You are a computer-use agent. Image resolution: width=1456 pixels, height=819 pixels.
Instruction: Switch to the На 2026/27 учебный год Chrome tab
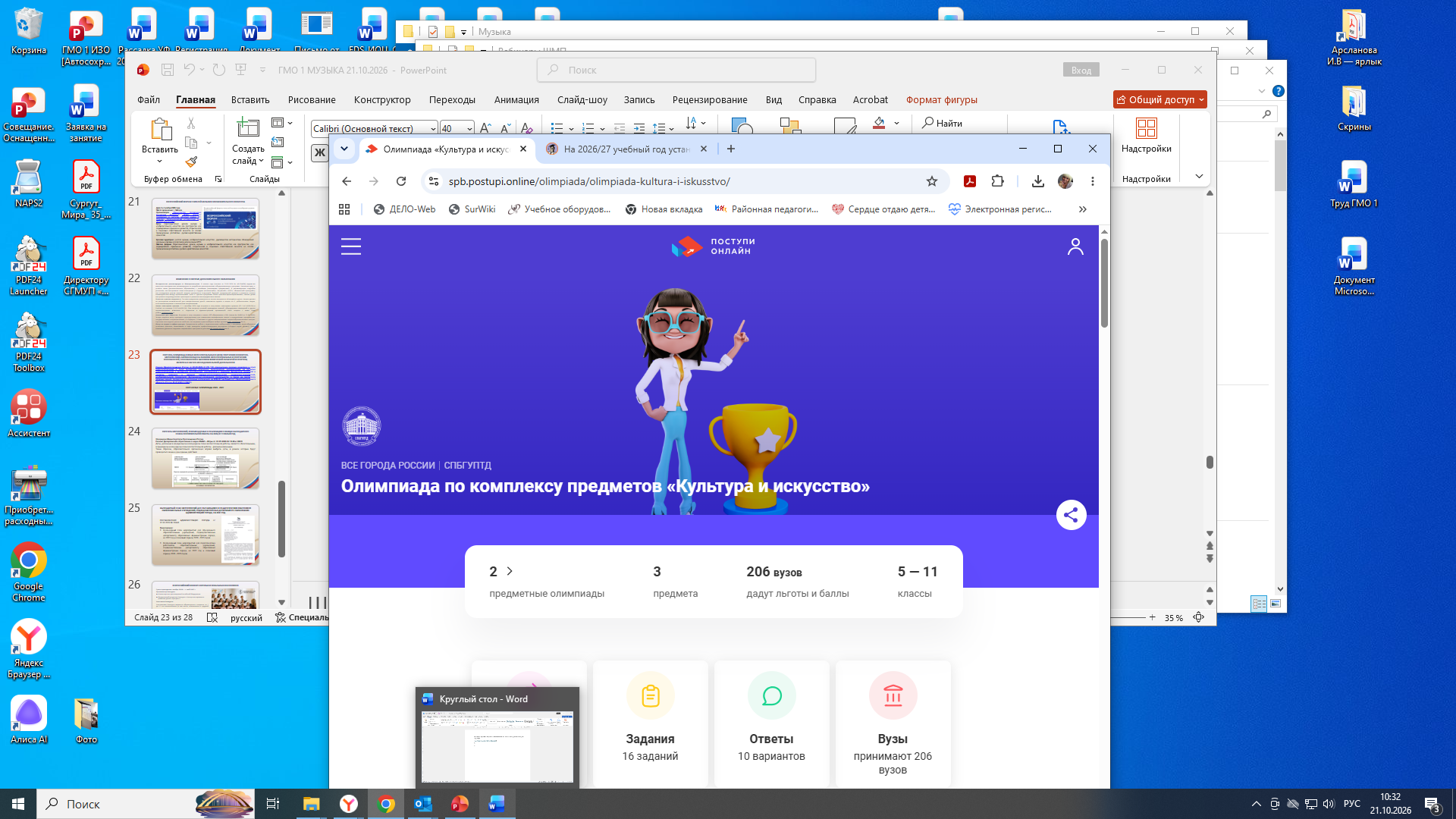[x=626, y=149]
